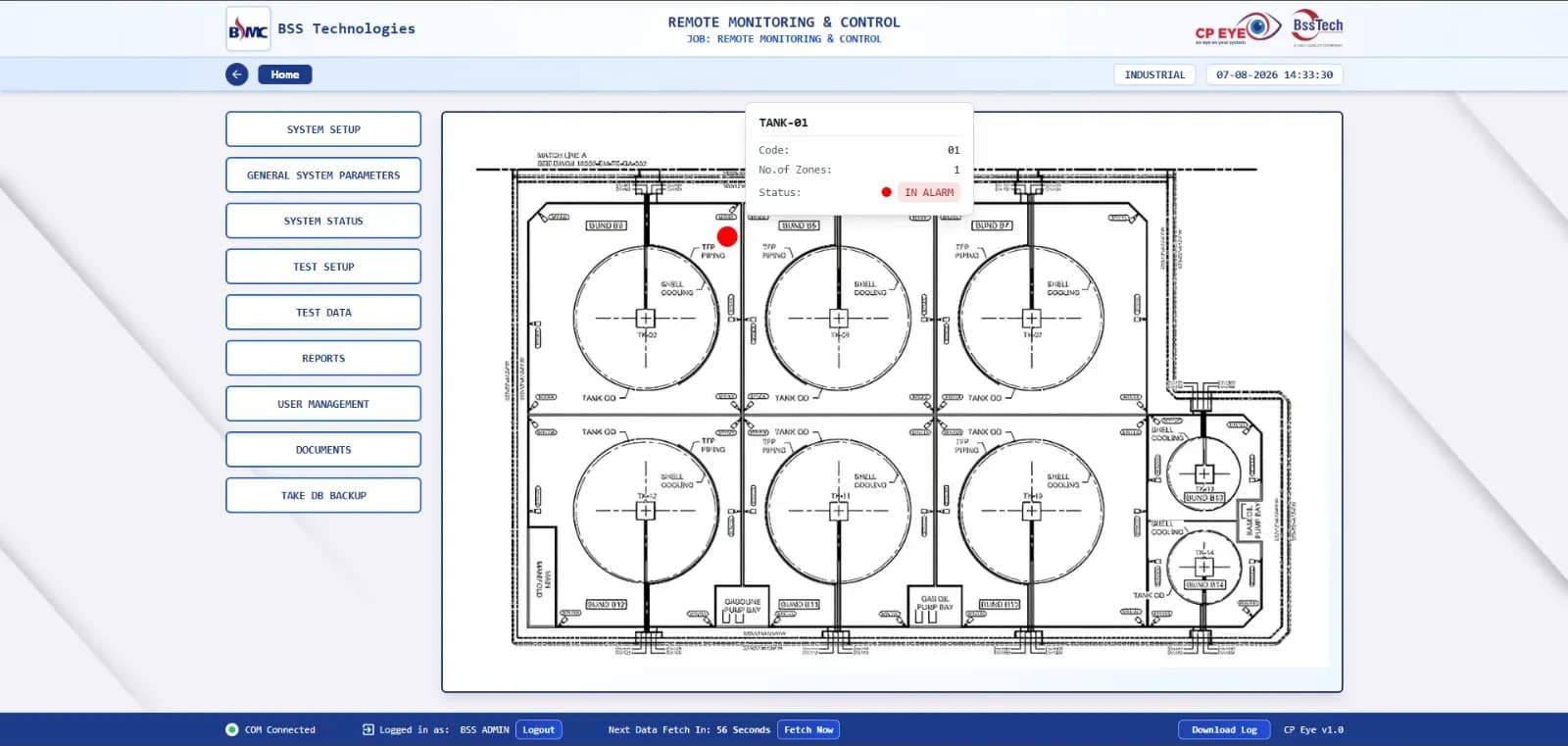Click the green COM Connected indicator
This screenshot has width=1568, height=746.
tap(232, 729)
